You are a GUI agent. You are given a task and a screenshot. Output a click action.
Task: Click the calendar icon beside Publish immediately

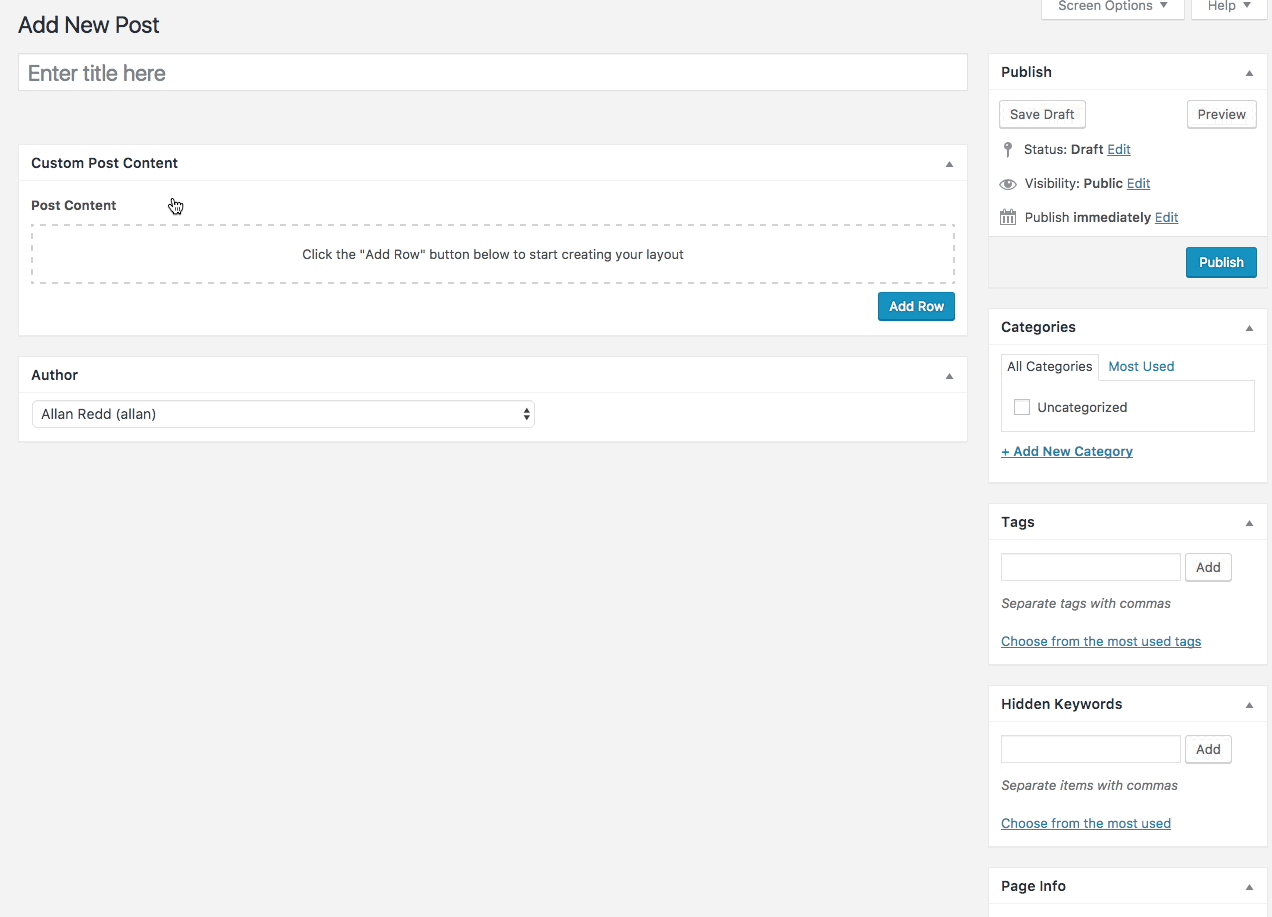[1007, 217]
